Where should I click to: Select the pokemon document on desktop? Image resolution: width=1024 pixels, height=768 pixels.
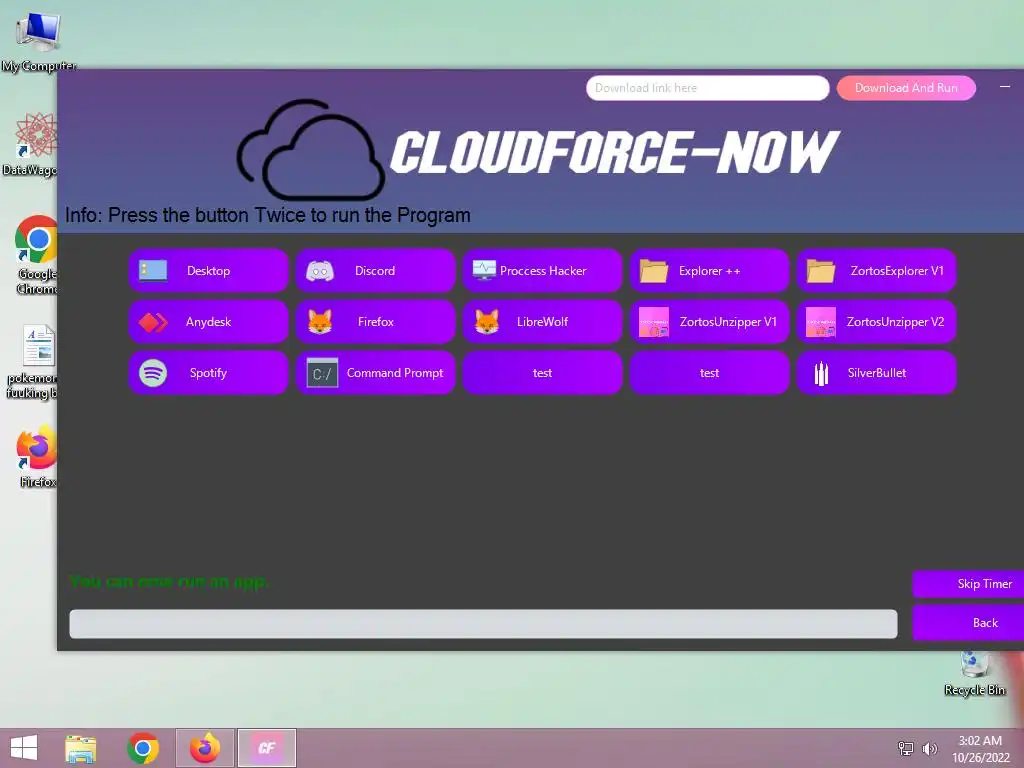pos(30,361)
